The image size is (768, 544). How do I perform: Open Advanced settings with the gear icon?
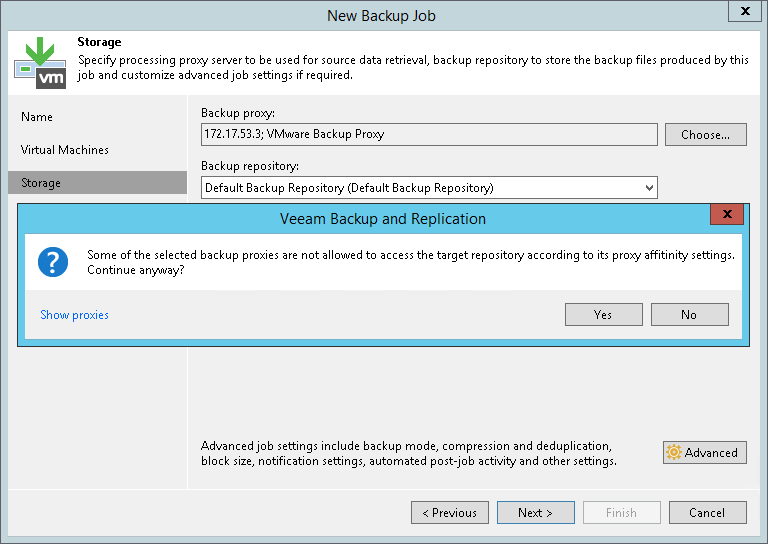(704, 453)
